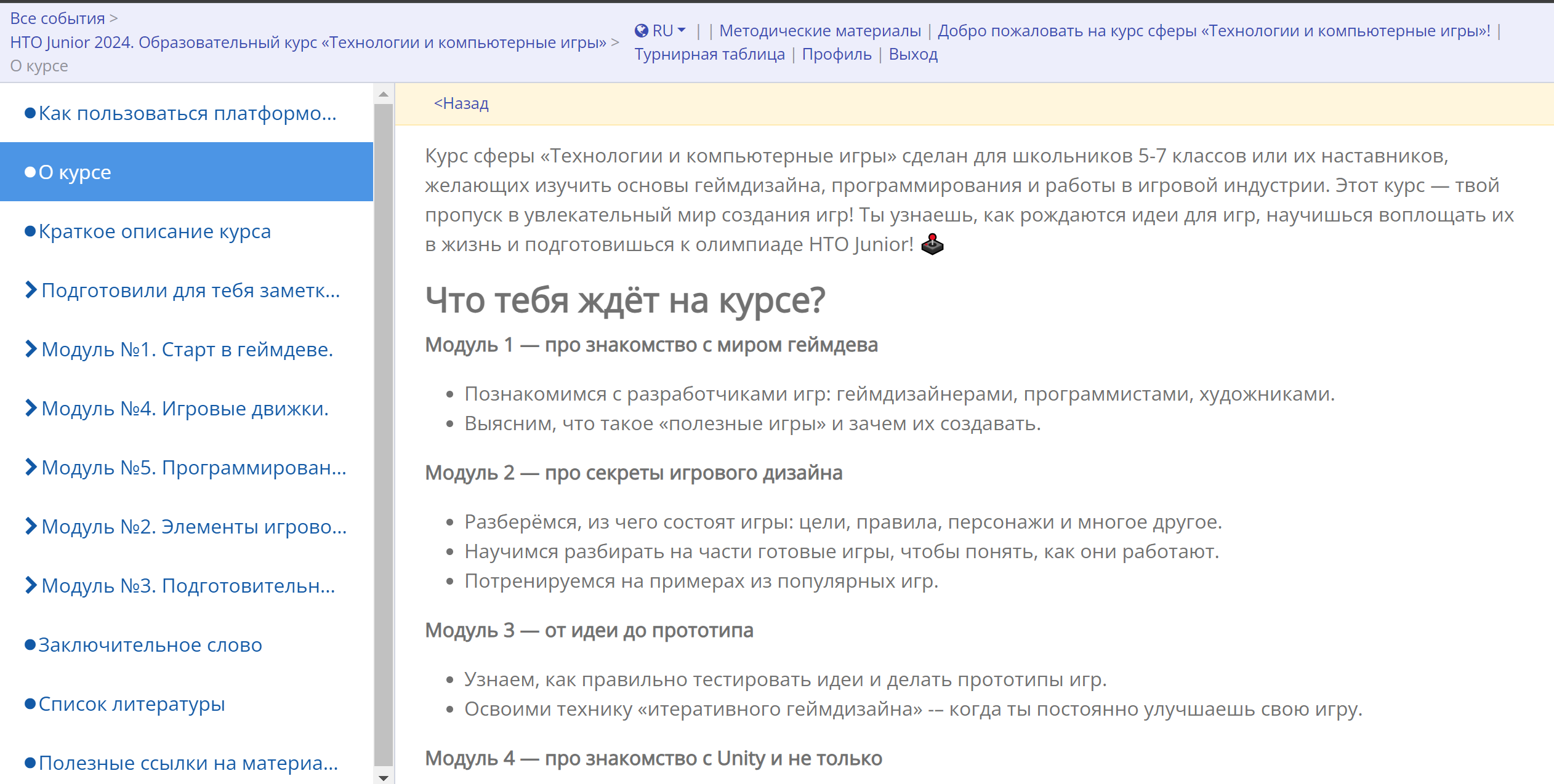The width and height of the screenshot is (1554, 784).
Task: Click the joystick emoji icon
Action: click(932, 244)
